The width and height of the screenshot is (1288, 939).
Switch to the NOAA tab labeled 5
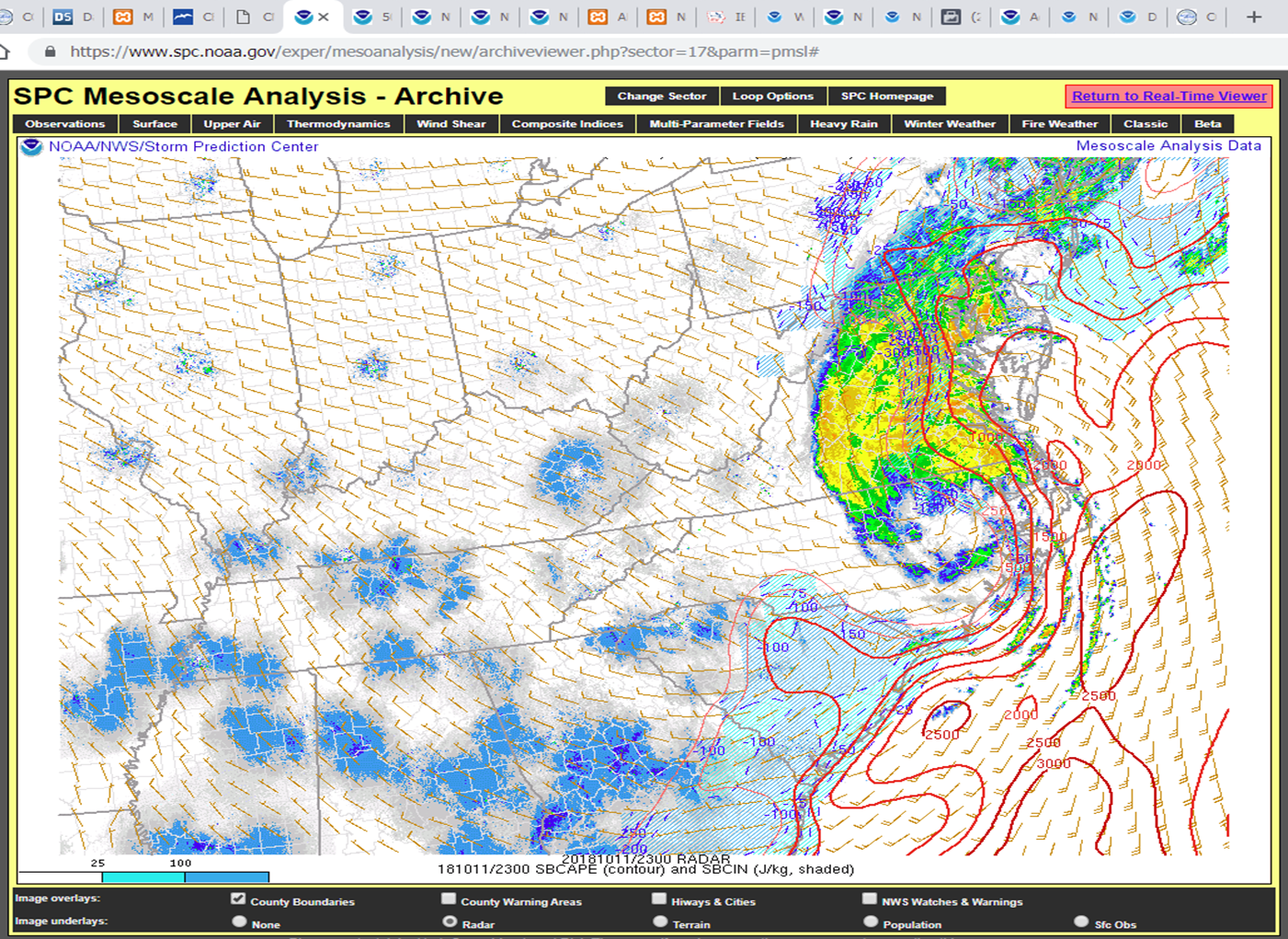[x=372, y=17]
